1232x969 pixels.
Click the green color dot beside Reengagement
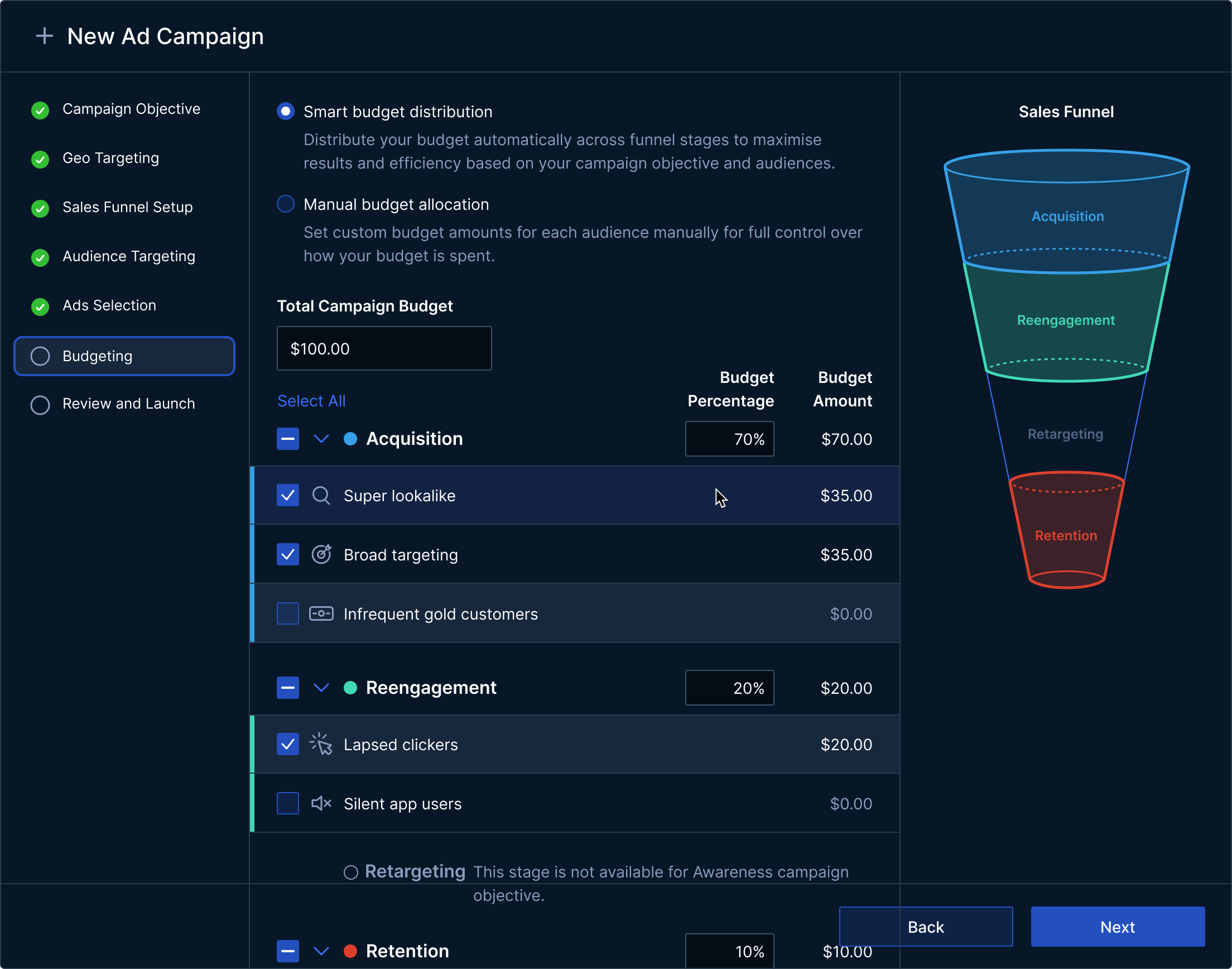pyautogui.click(x=350, y=688)
